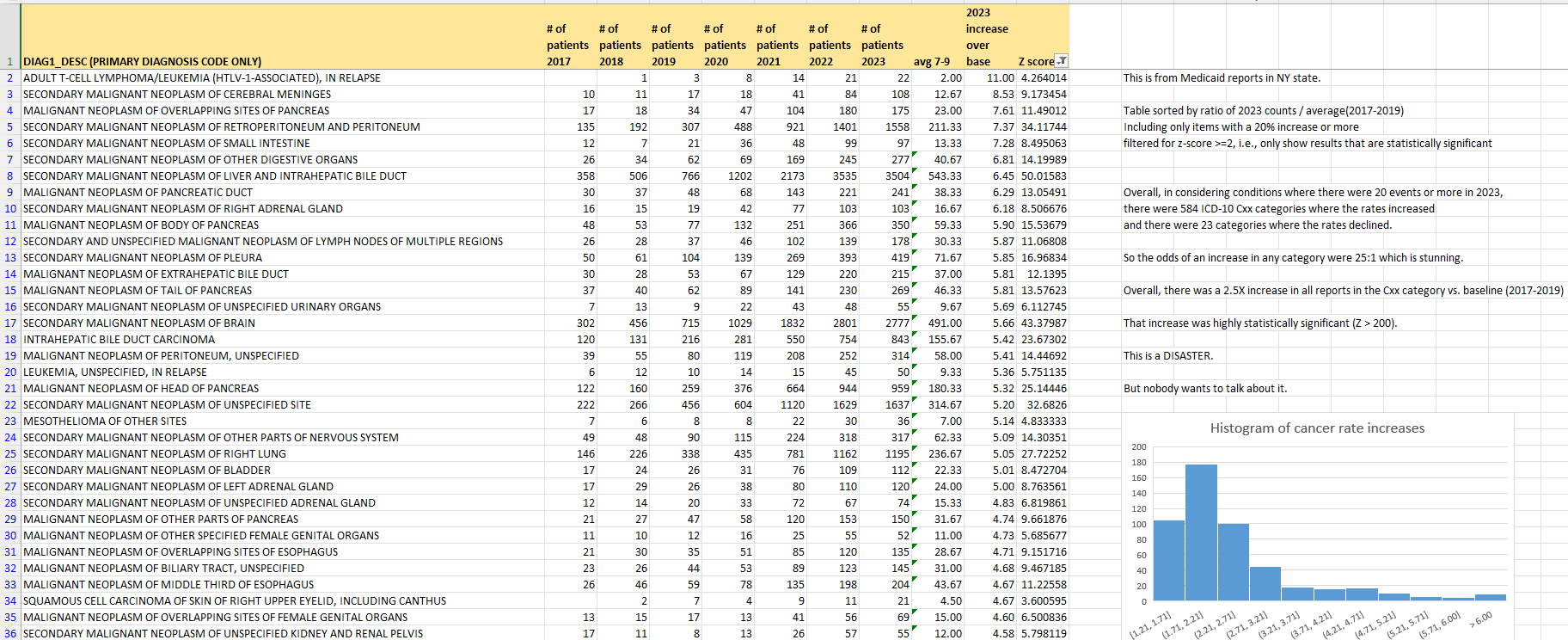Select the DIAG1_DESC header cell
The image size is (1568, 640).
282,37
